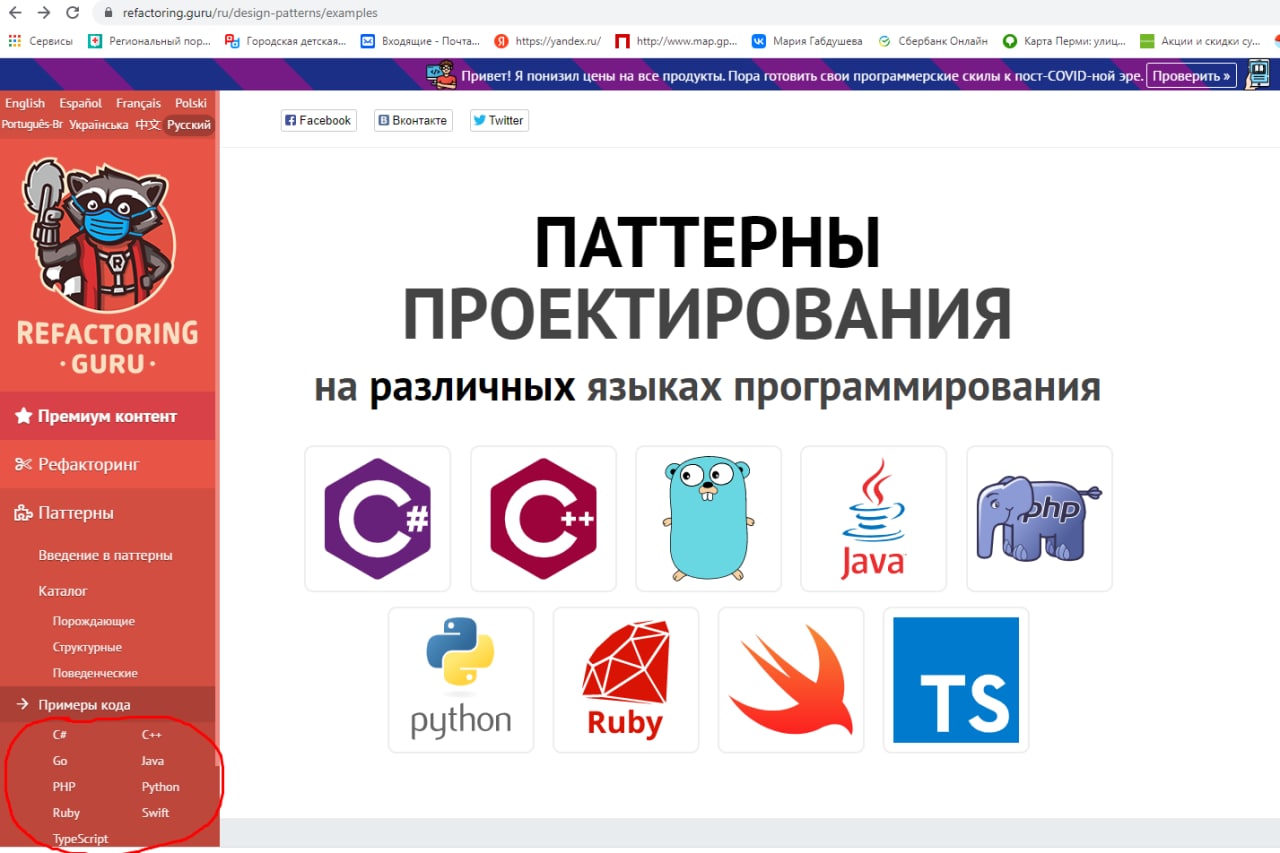Open the Java logo tile
1280x853 pixels.
(x=874, y=518)
